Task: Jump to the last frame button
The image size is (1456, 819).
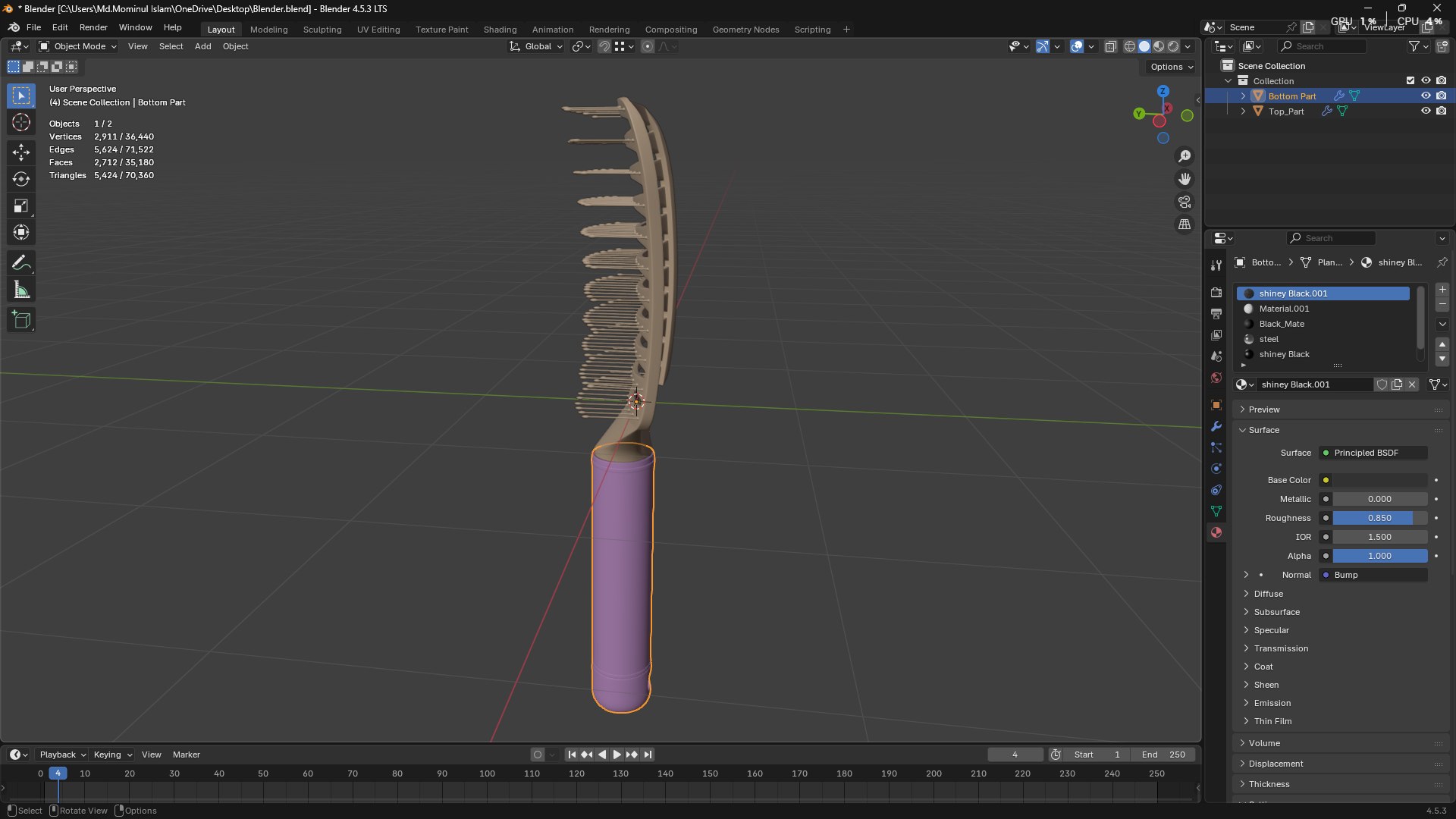Action: (x=648, y=755)
